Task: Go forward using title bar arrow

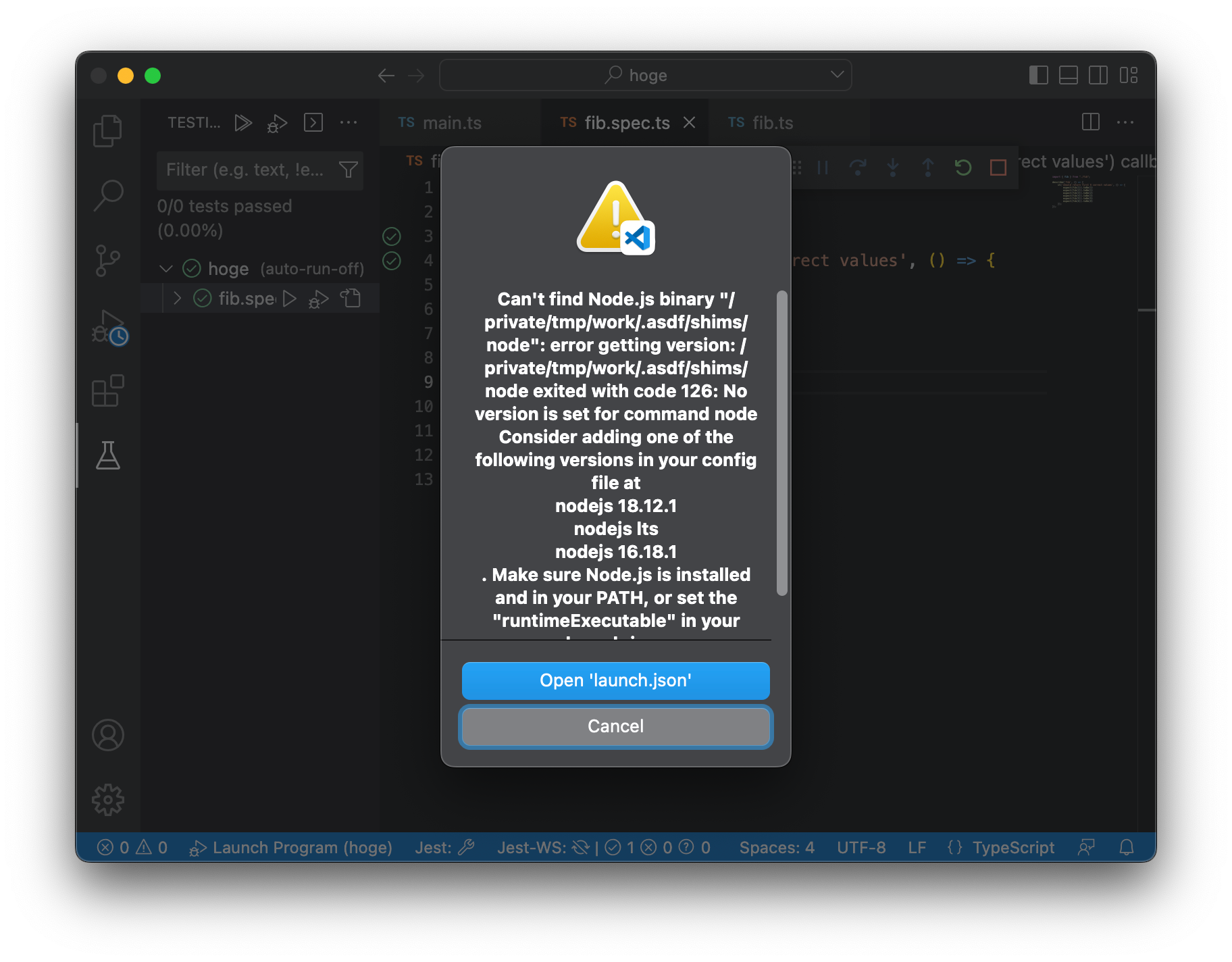Action: pyautogui.click(x=416, y=76)
